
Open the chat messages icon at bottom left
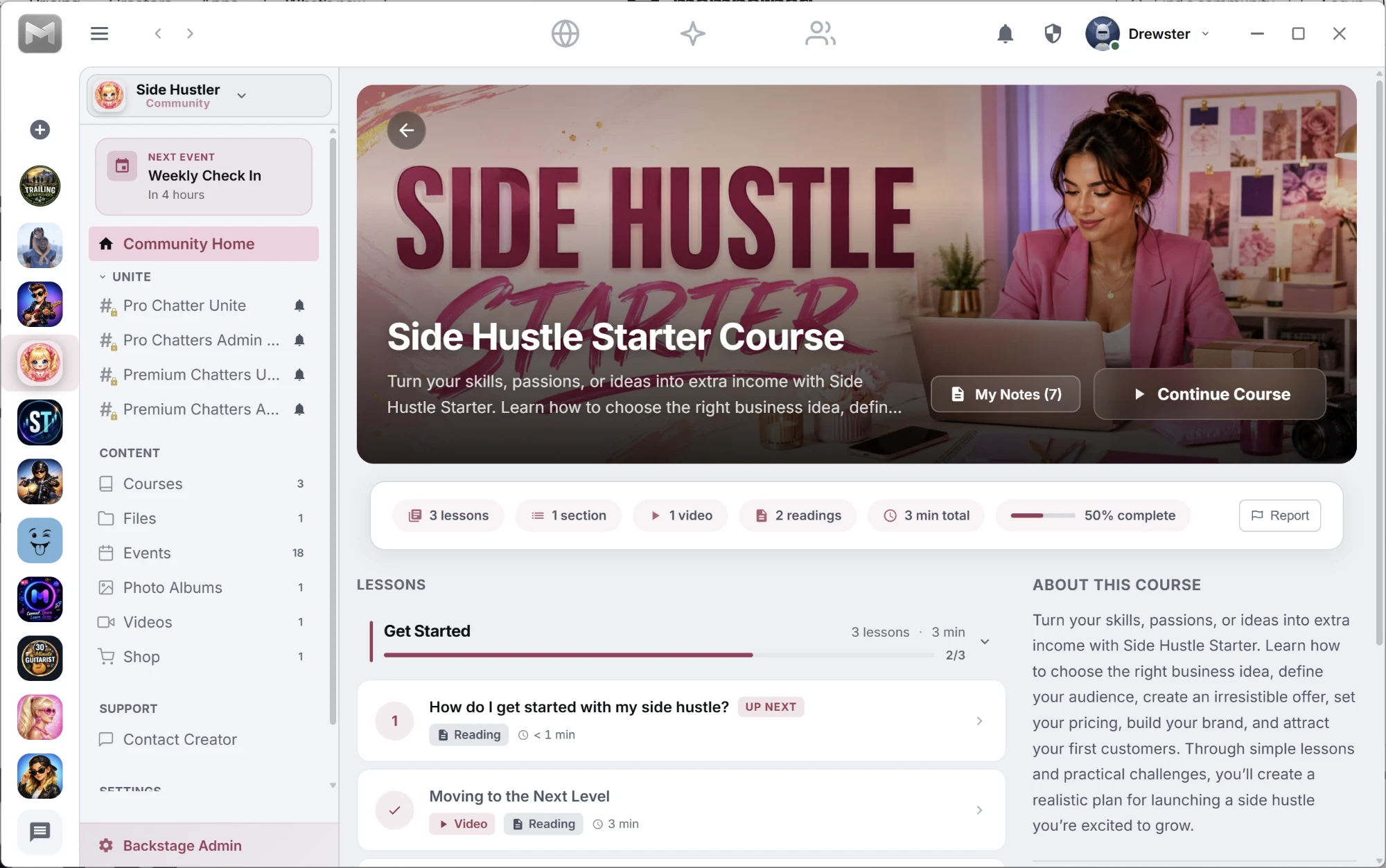40,831
